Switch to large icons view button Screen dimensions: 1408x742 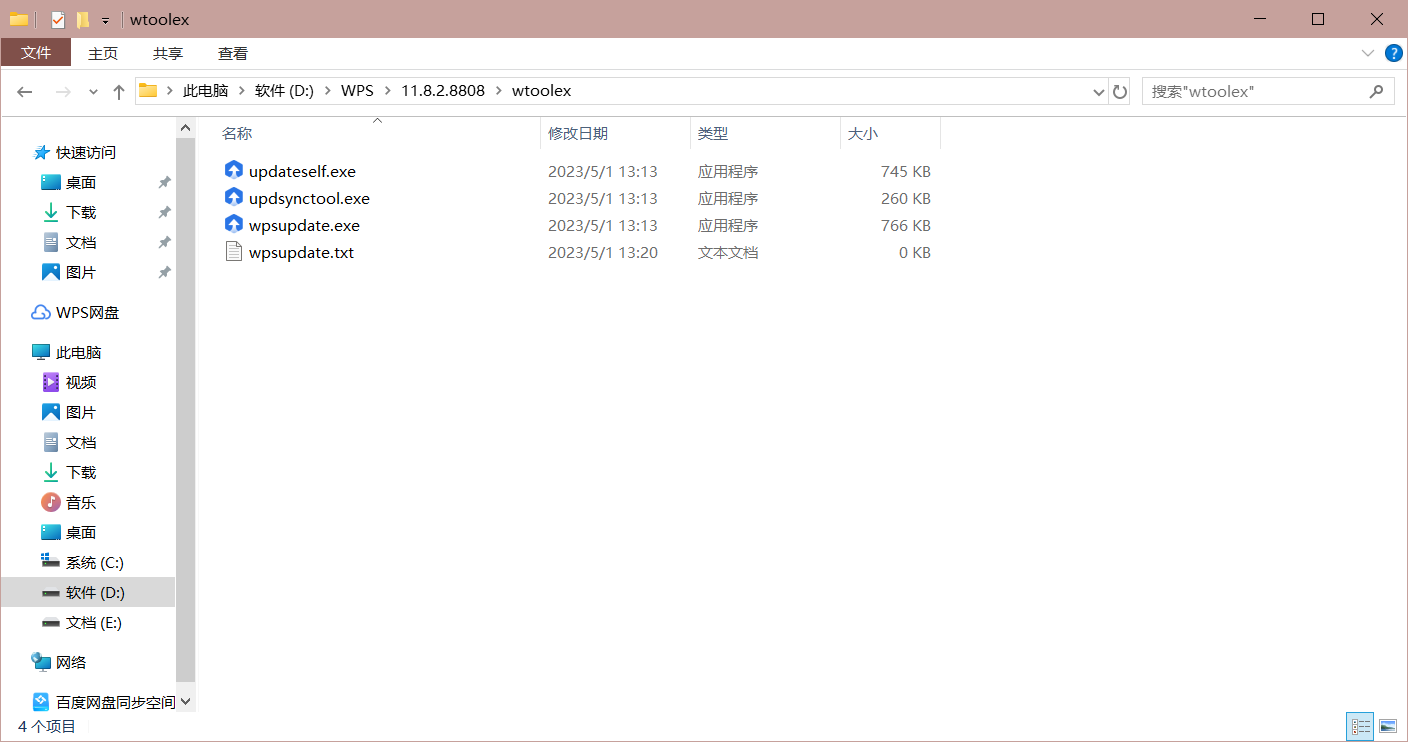point(1387,726)
